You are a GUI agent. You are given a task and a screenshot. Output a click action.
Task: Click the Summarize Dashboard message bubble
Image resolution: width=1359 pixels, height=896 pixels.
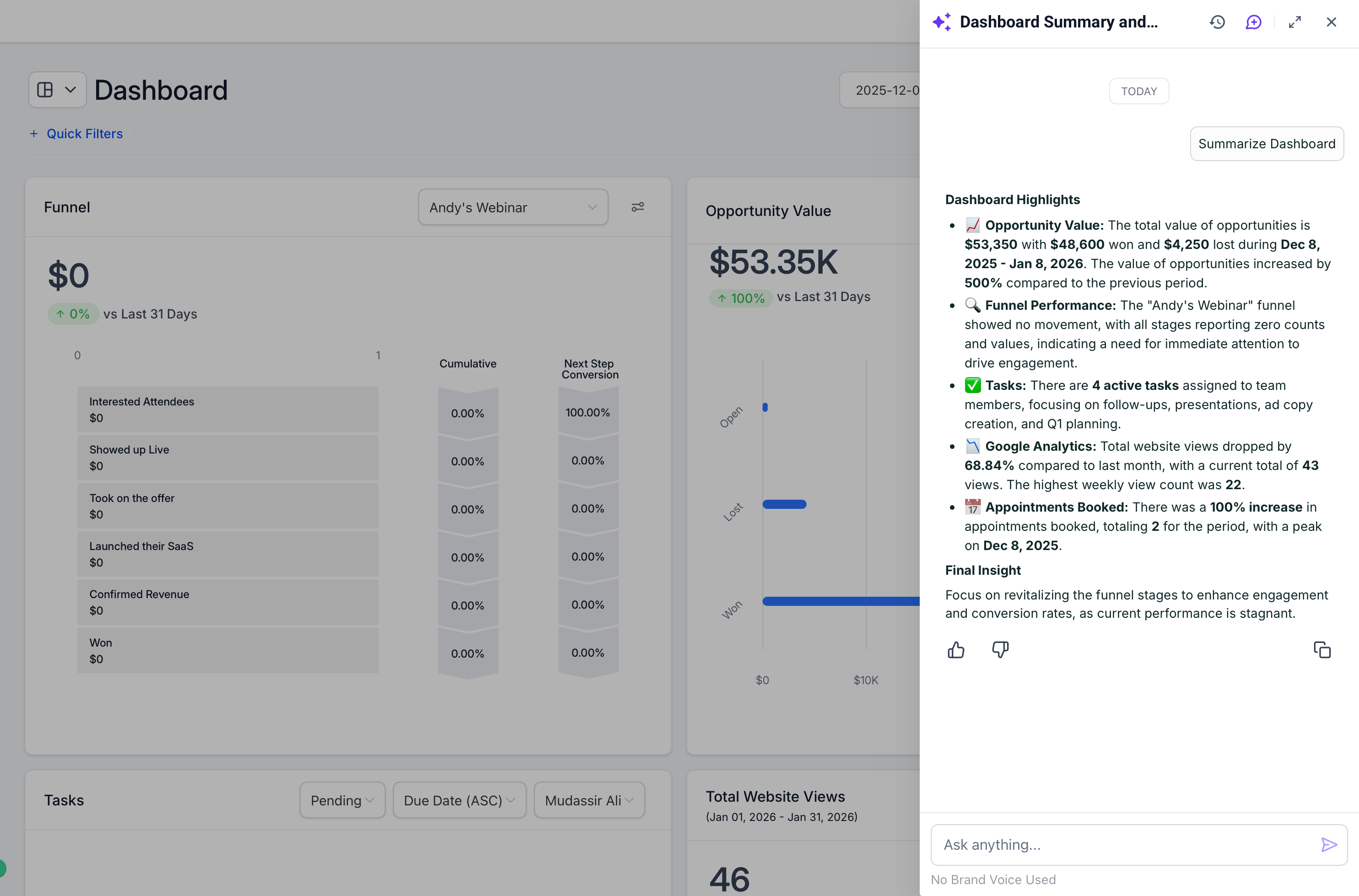pos(1267,144)
